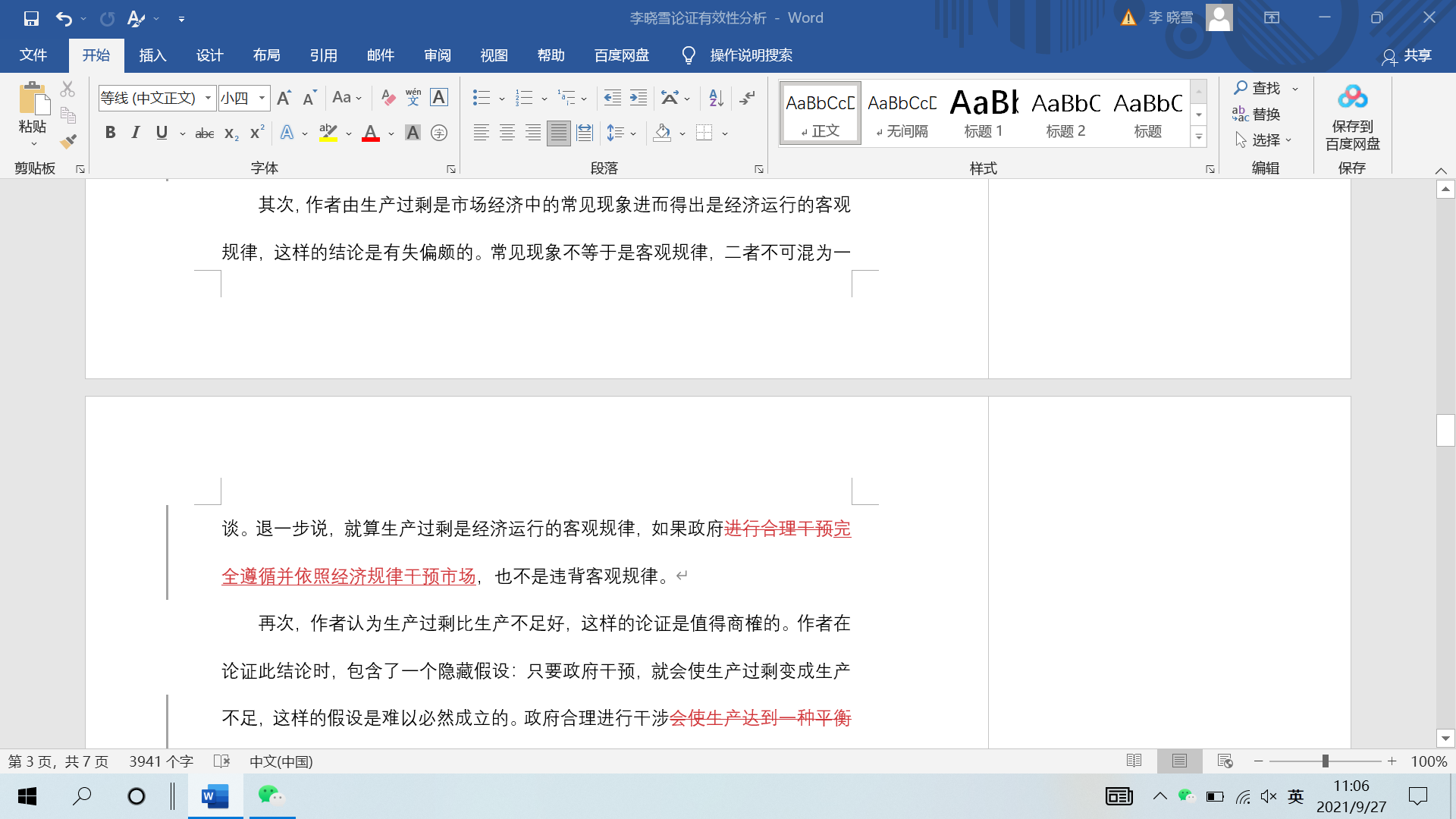Toggle Bold formatting
This screenshot has height=819, width=1456.
pyautogui.click(x=111, y=133)
